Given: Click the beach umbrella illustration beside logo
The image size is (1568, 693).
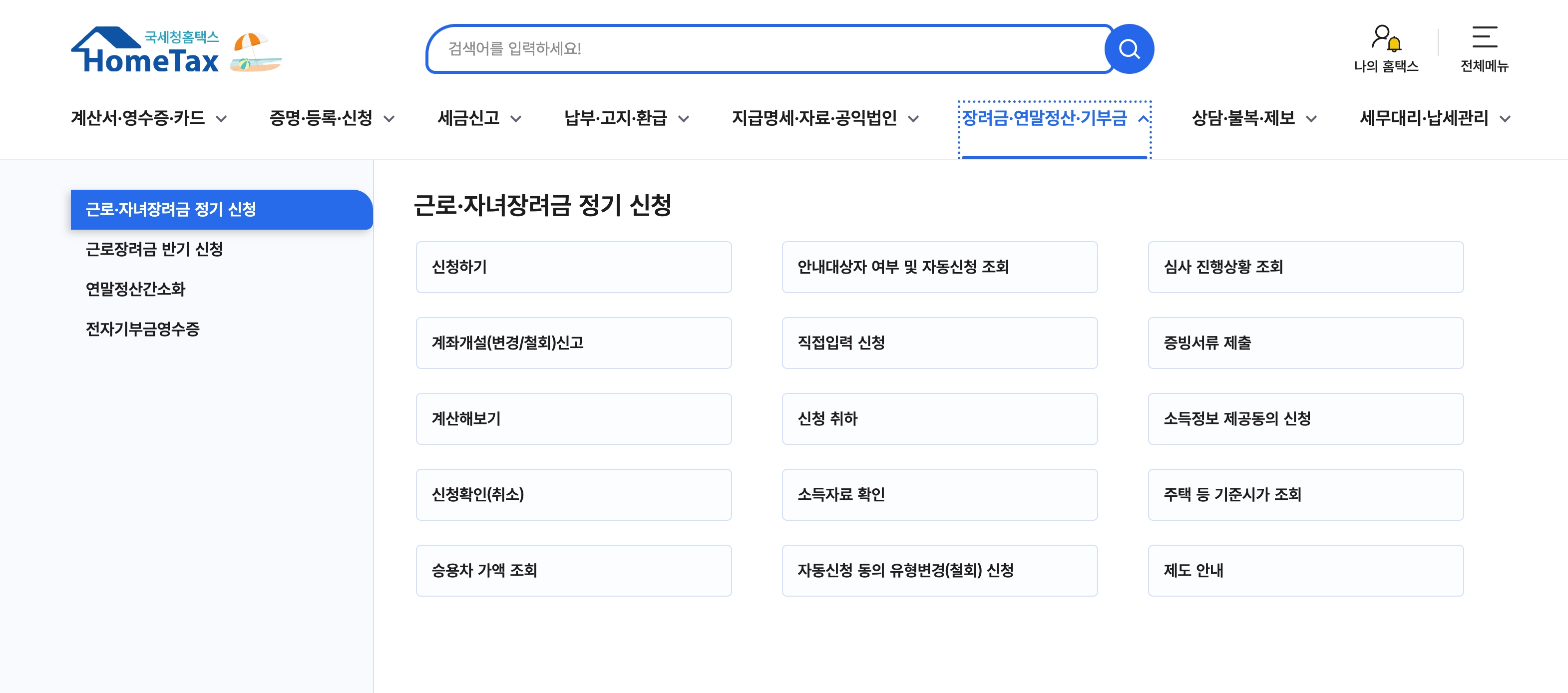Looking at the screenshot, I should click(256, 52).
